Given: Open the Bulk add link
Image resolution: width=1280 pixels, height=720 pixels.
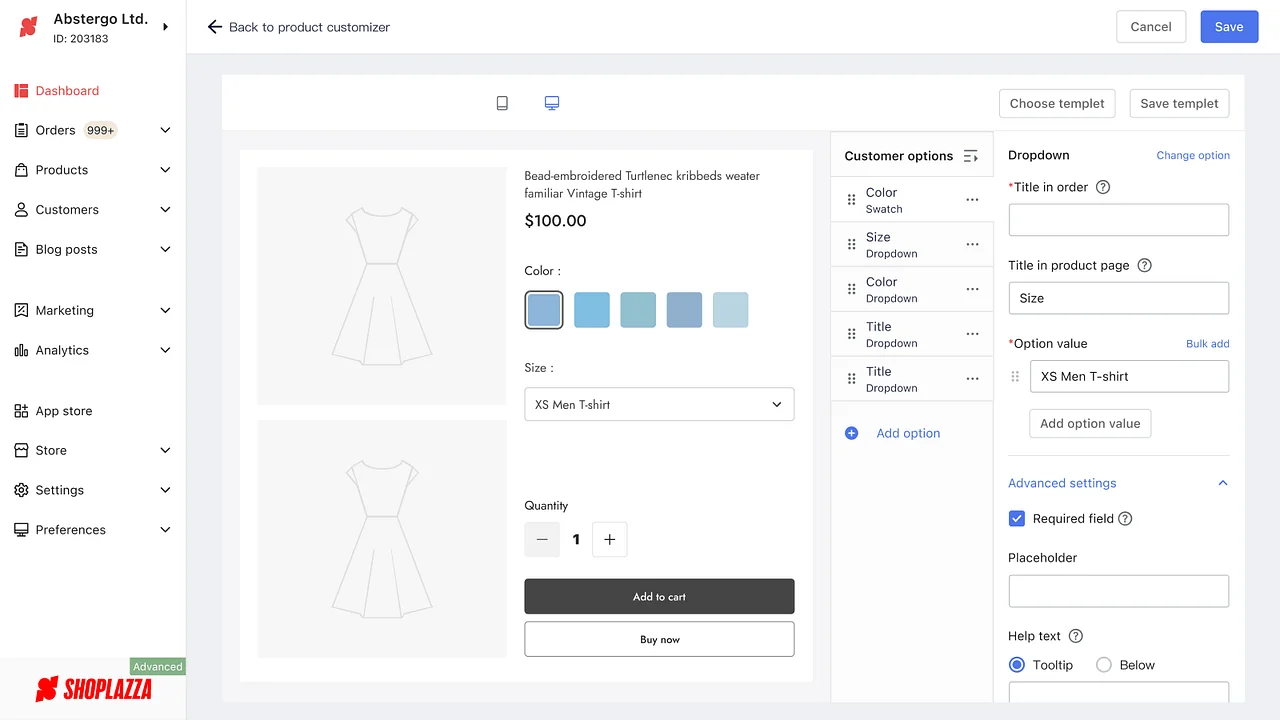Looking at the screenshot, I should [1207, 343].
